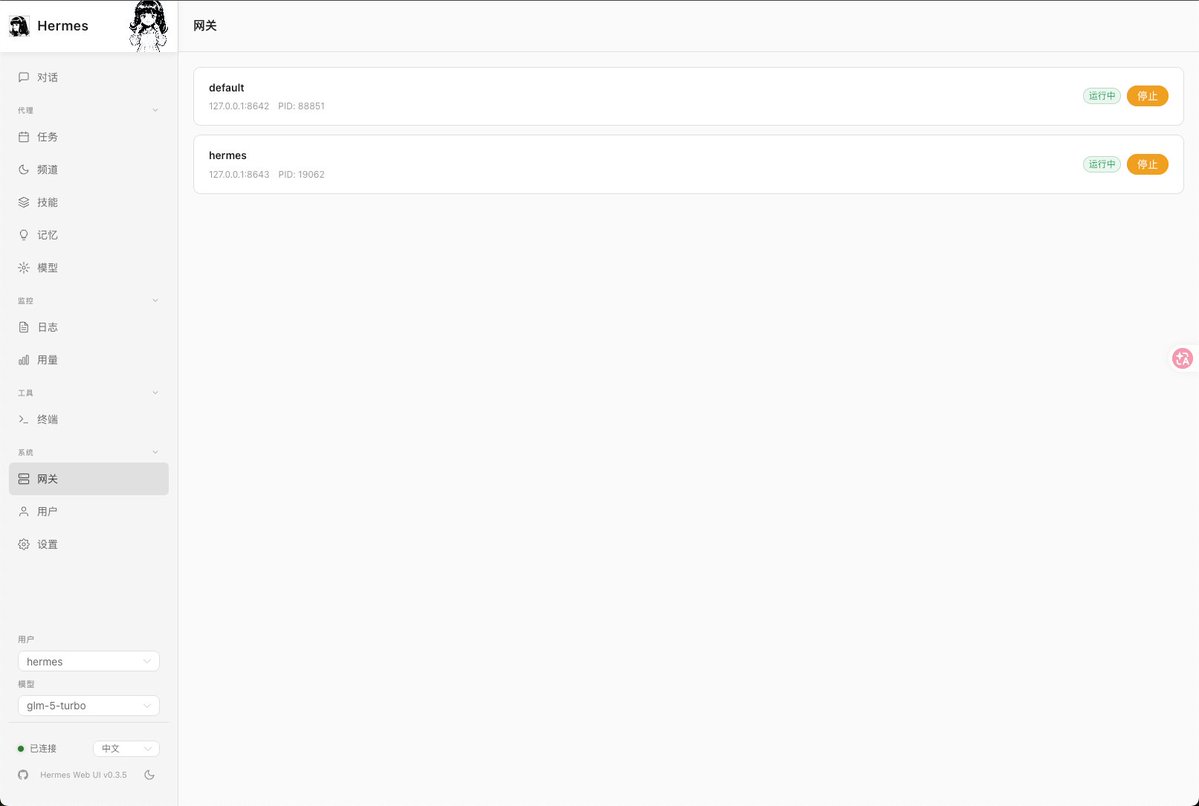Viewport: 1199px width, 806px height.
Task: Open the 用户 dropdown showing hermes
Action: tap(89, 661)
